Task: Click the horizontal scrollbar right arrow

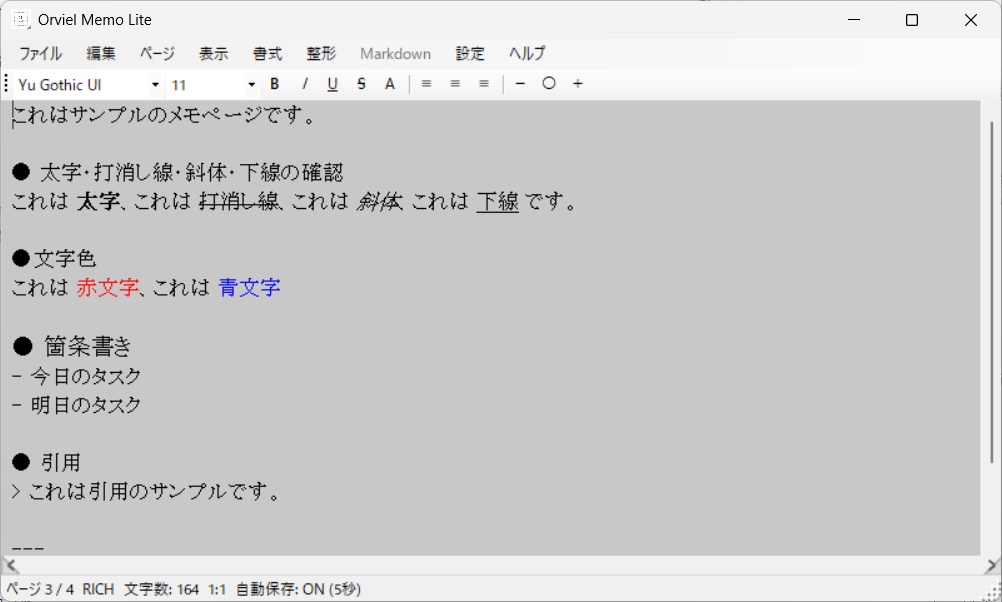Action: [991, 565]
